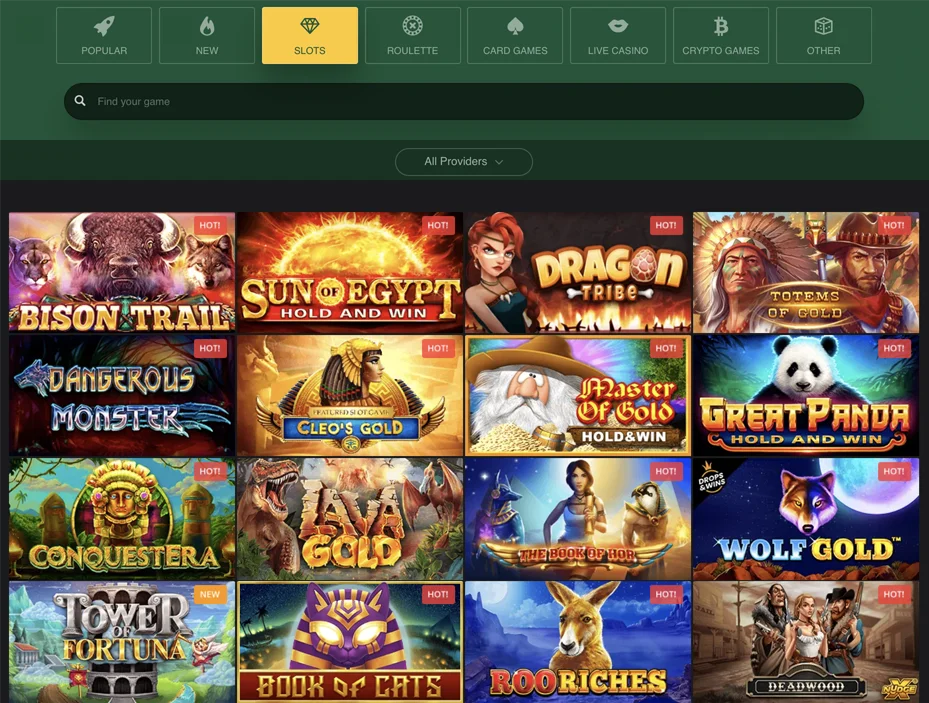Launch the Cleo's Gold game
929x703 pixels.
click(350, 395)
